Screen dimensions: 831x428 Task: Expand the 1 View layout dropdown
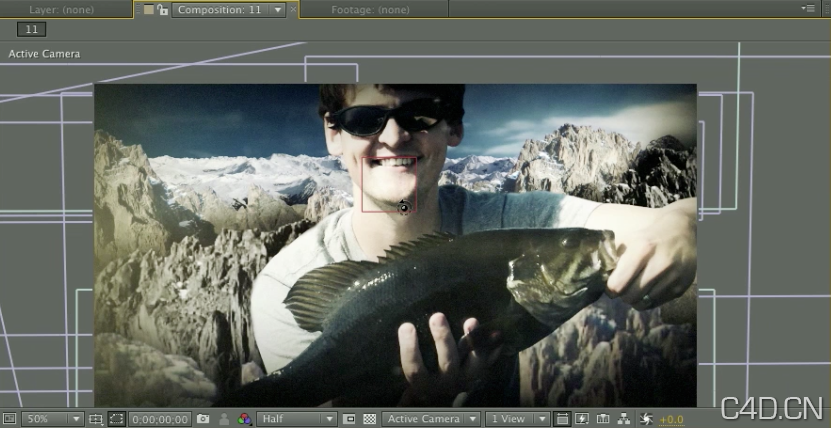pos(518,419)
